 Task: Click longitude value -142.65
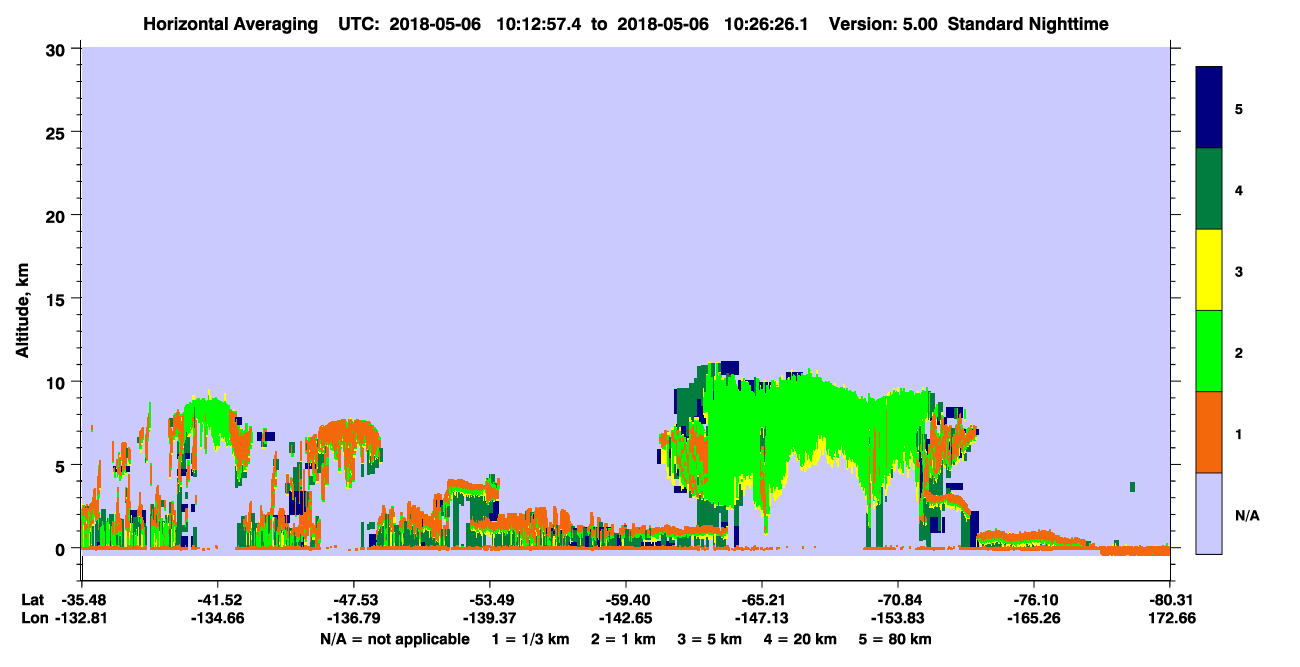click(625, 619)
